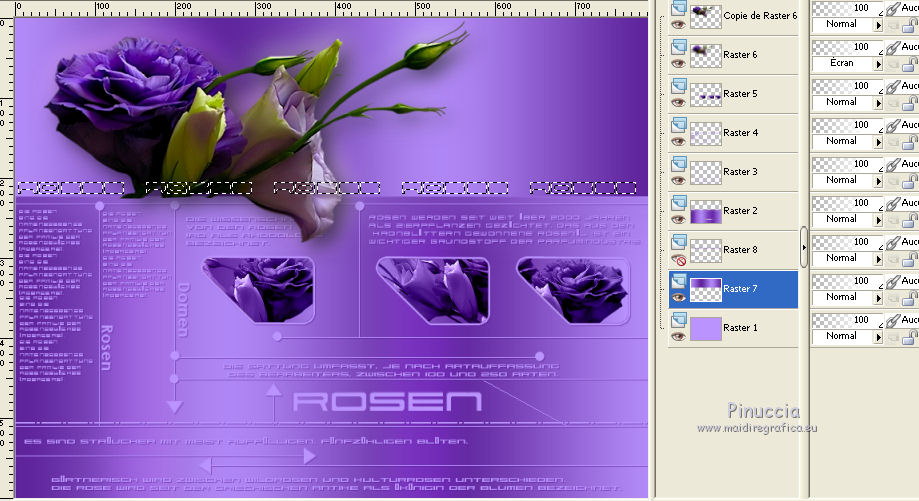919x501 pixels.
Task: Click the raster layer type icon for Copie de Raster 6
Action: pyautogui.click(x=679, y=8)
